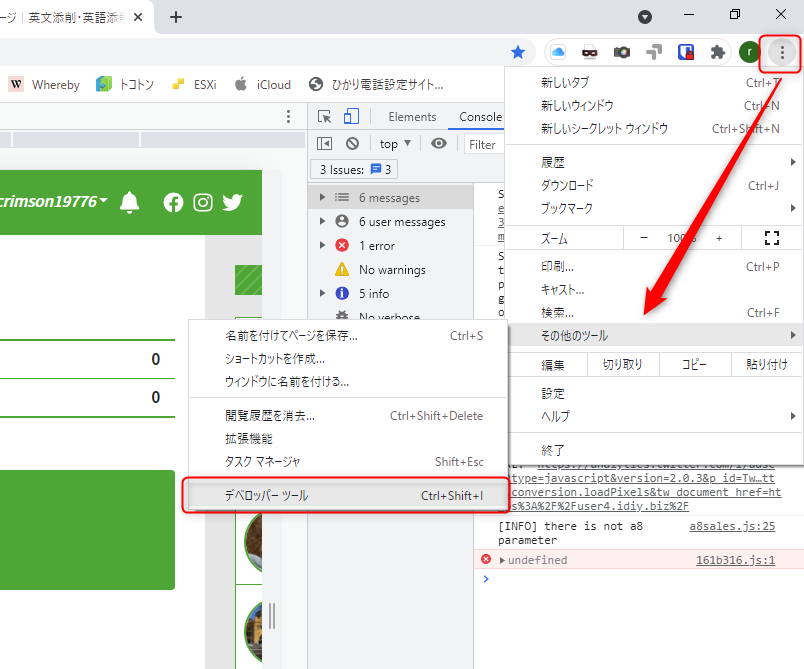Click the sunglasses mask extension icon
The image size is (804, 669).
590,52
